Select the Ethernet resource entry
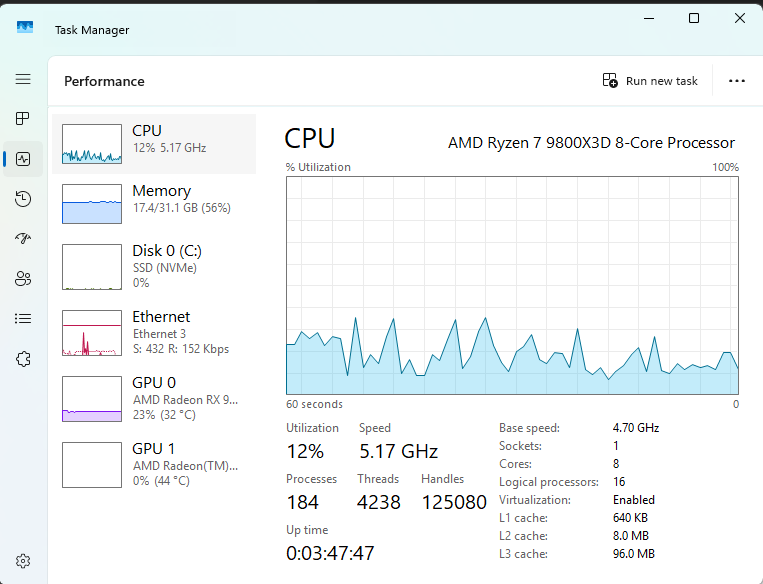This screenshot has width=763, height=584. click(x=154, y=333)
